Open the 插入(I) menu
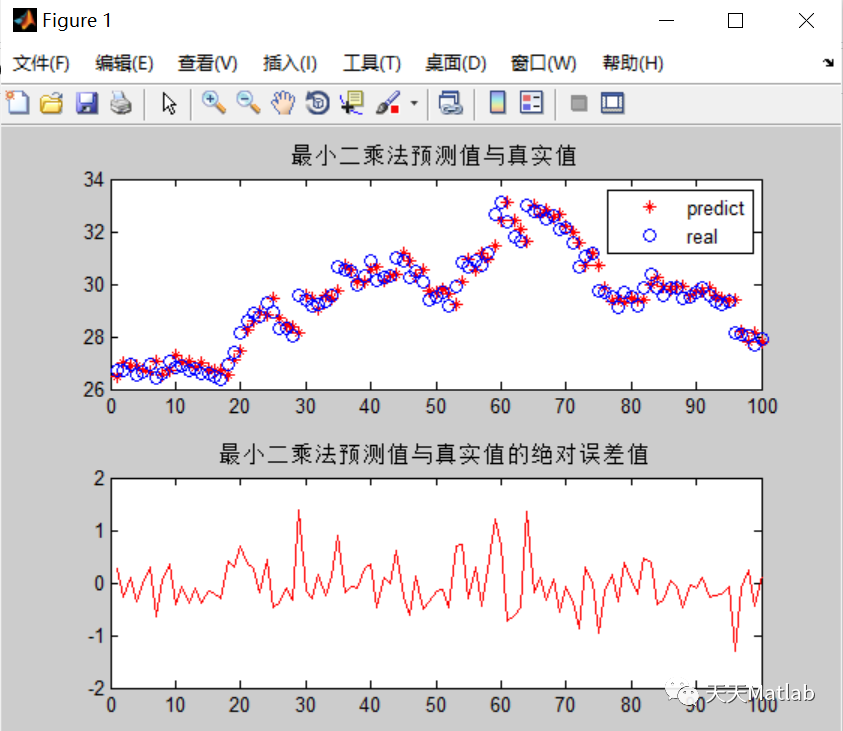This screenshot has height=731, width=843. [290, 63]
